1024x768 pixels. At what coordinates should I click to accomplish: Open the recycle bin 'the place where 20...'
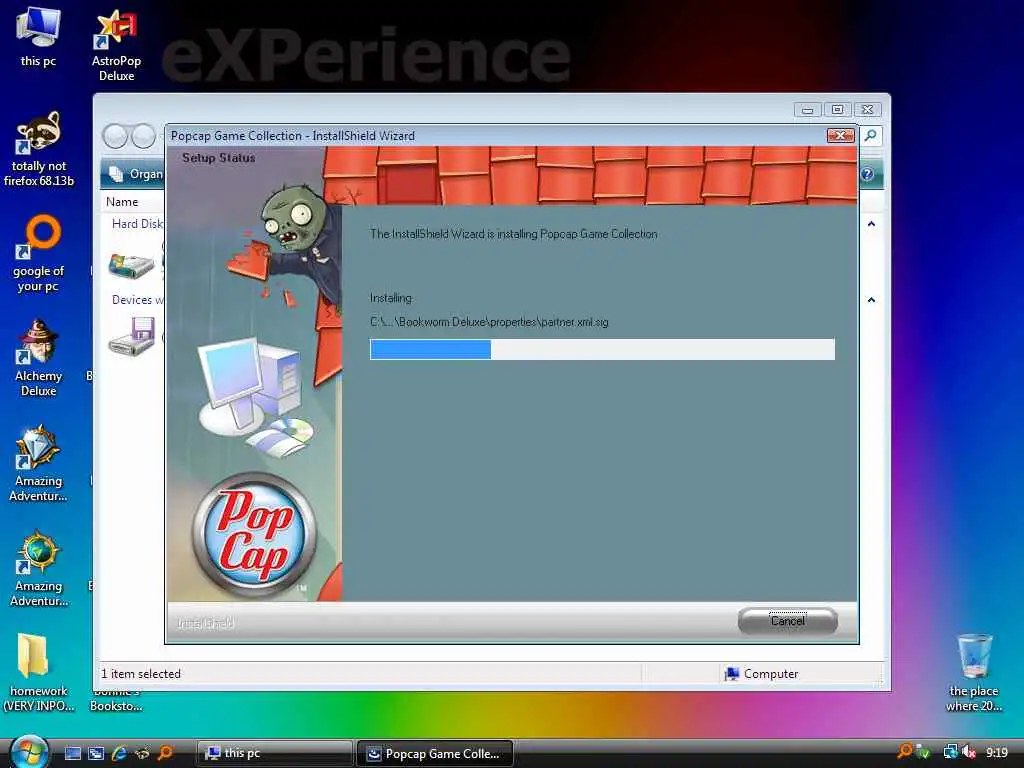[974, 673]
